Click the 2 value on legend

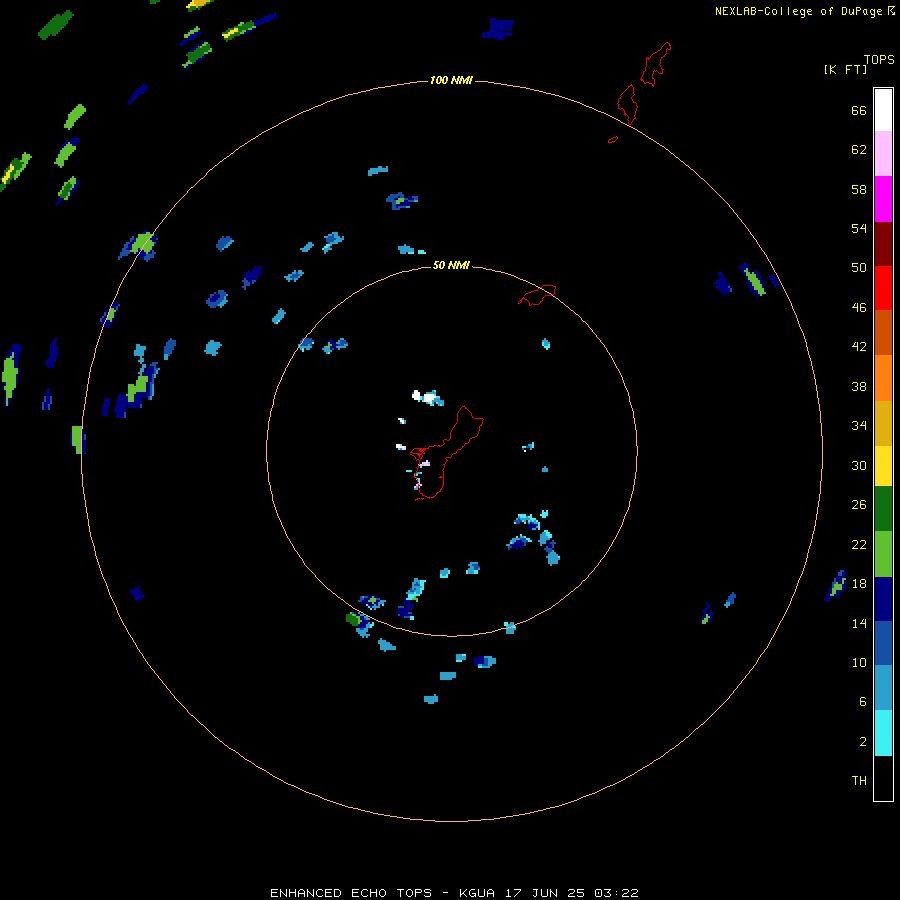tap(863, 742)
